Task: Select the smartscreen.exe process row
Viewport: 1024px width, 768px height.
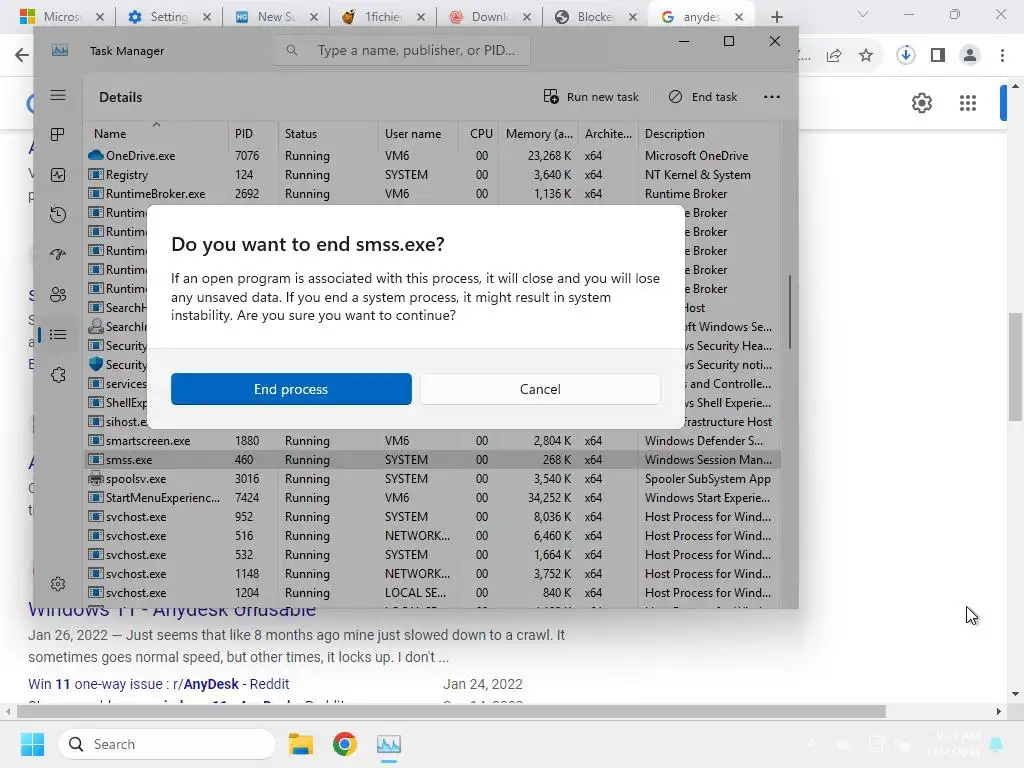Action: [432, 441]
